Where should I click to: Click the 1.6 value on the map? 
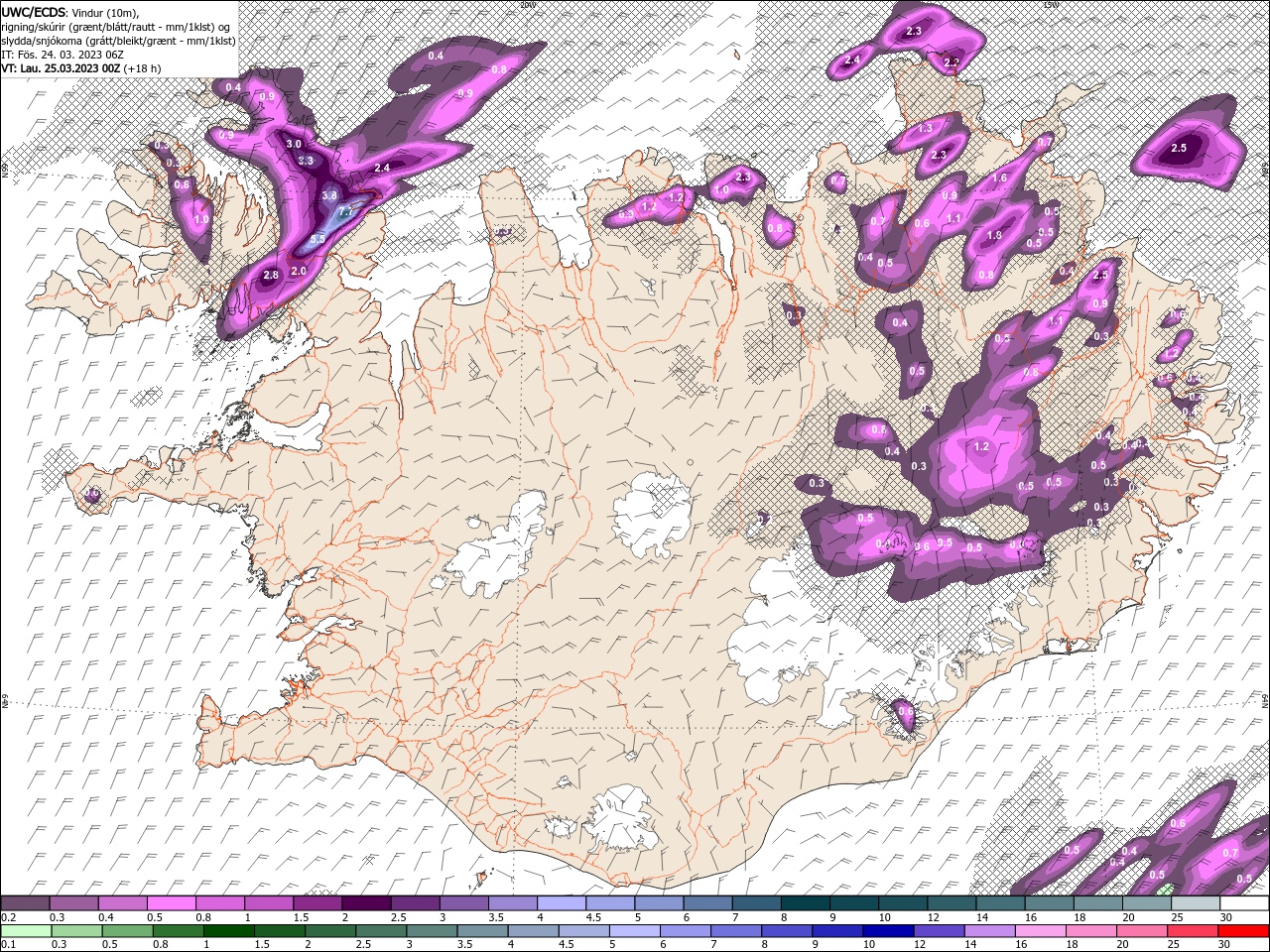(1000, 178)
